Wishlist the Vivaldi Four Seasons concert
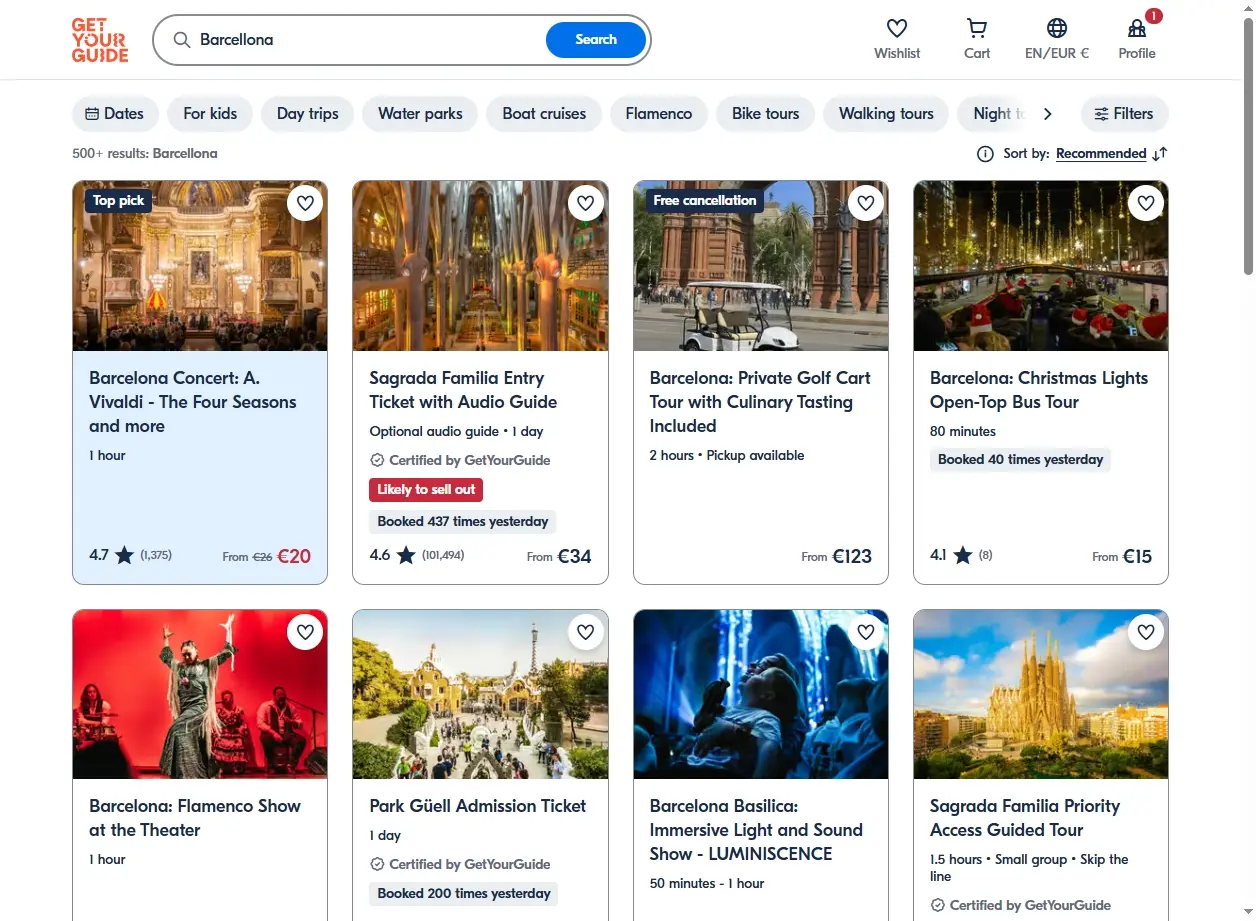The image size is (1256, 921). (305, 203)
